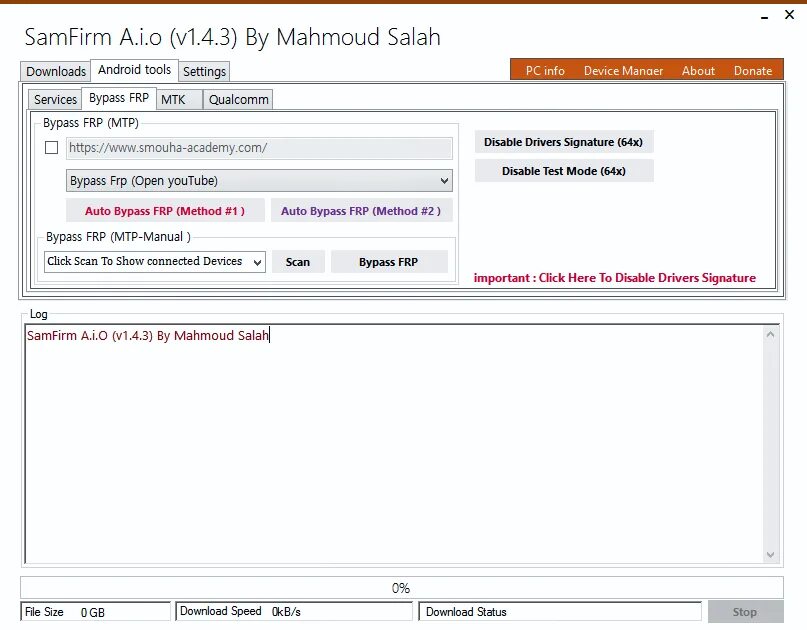Click the important Disable Drivers Signature link

pyautogui.click(x=615, y=278)
